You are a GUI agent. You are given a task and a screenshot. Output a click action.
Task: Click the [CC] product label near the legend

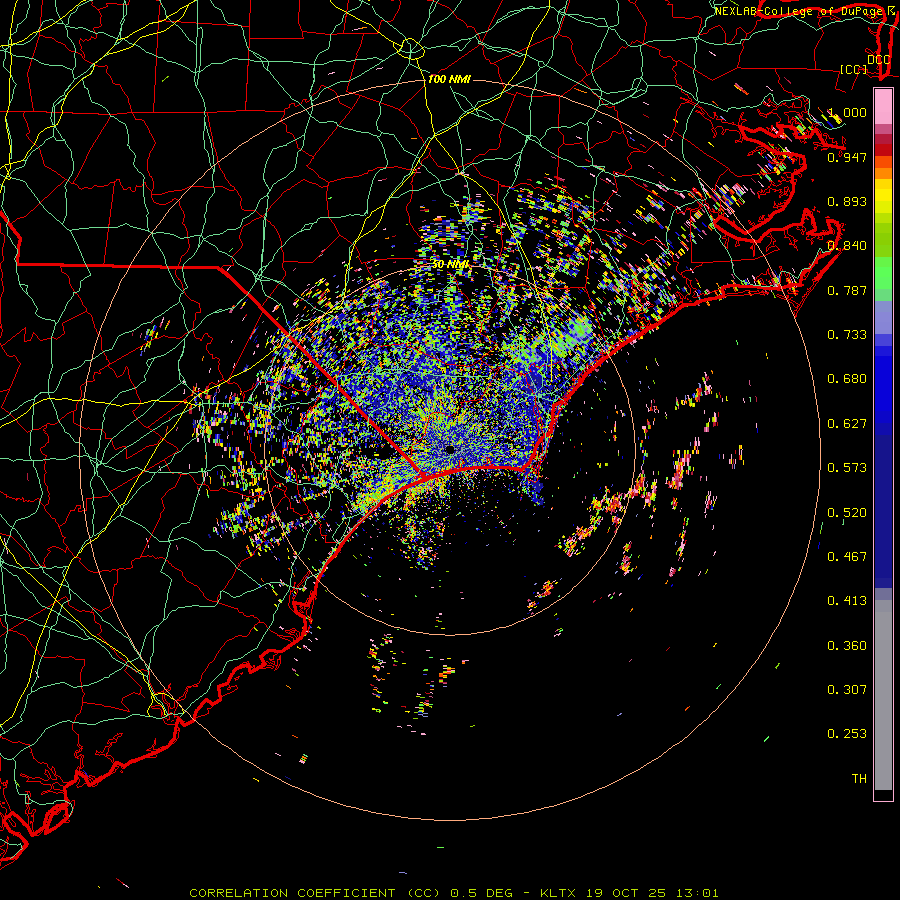(854, 70)
